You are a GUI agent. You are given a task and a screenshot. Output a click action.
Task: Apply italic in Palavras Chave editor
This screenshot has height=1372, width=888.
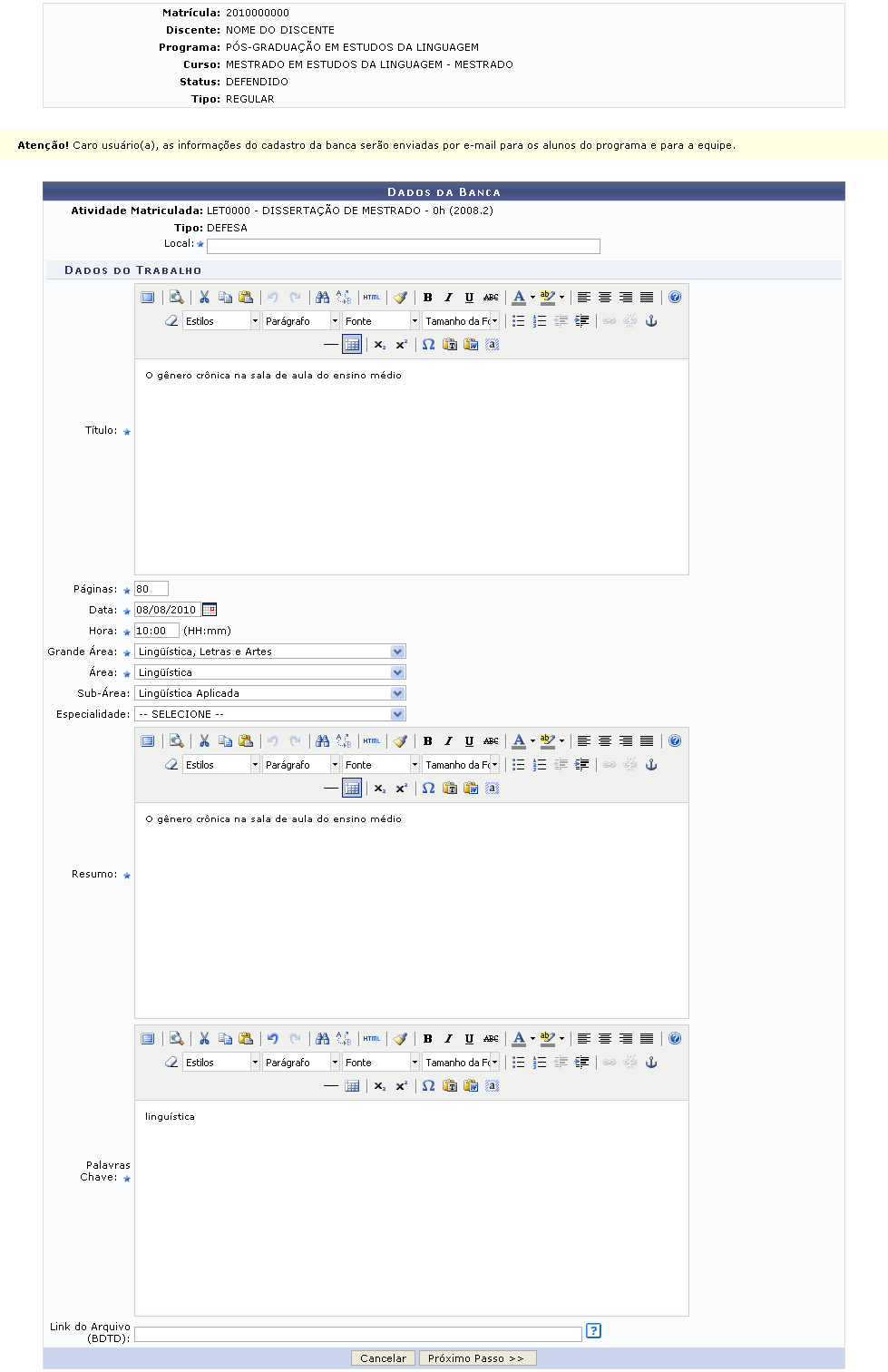pos(448,1039)
